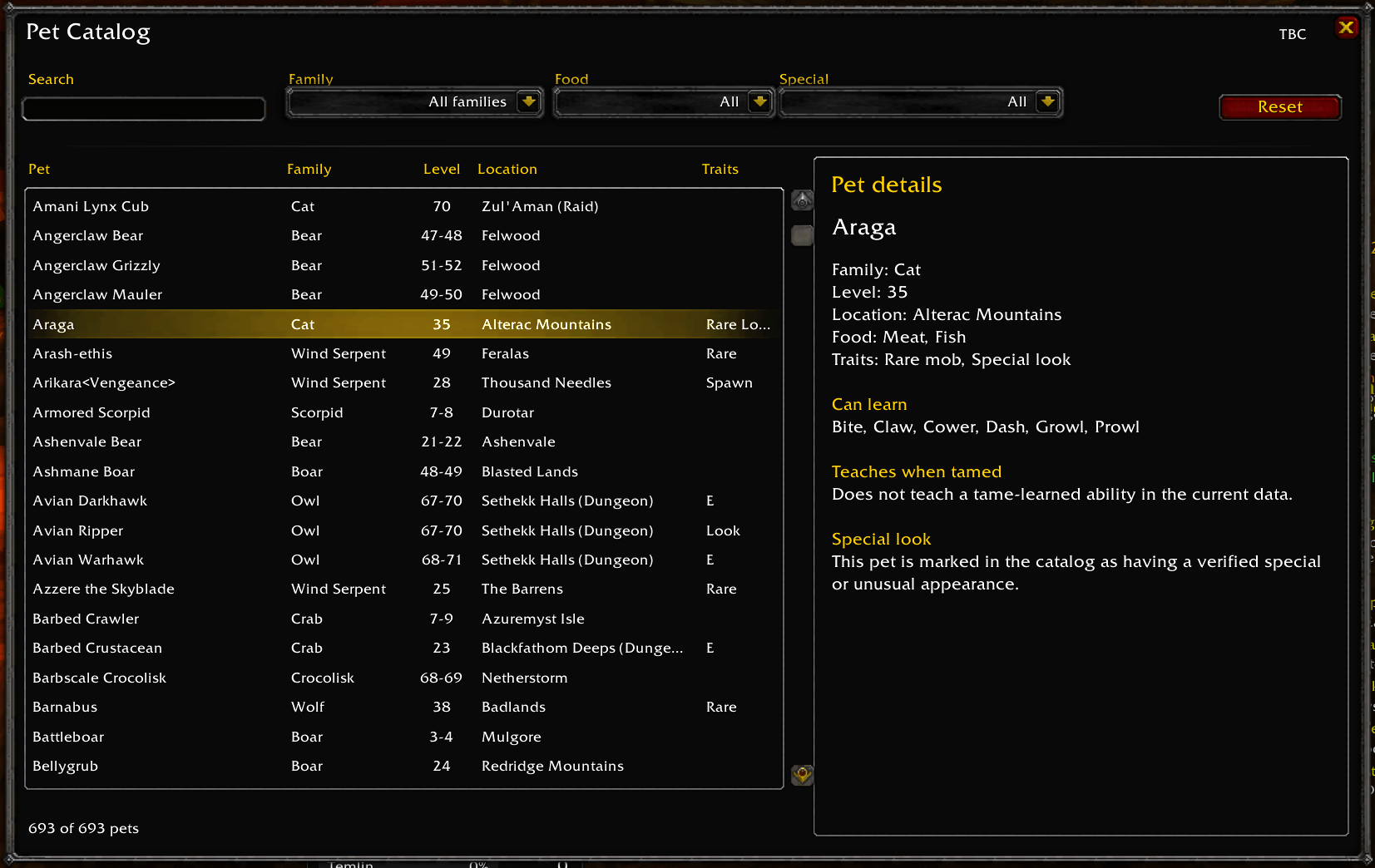Click the 'Food: Meat, Fish' detail line
This screenshot has height=868, width=1375.
pos(898,337)
